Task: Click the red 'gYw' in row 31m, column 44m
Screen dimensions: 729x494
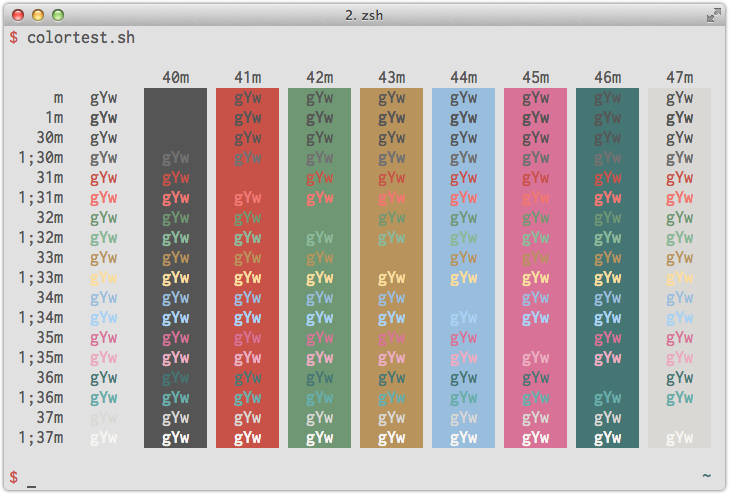Action: 464,178
